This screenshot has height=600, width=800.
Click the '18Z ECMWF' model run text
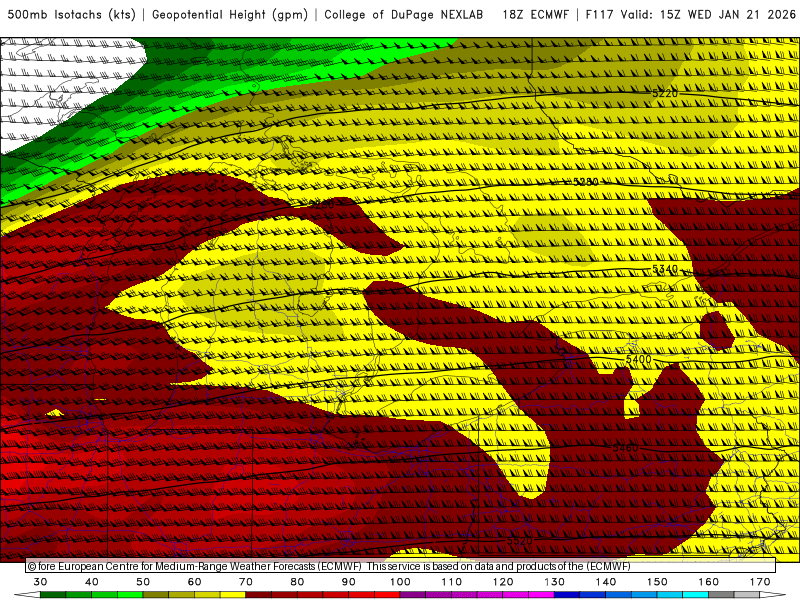pyautogui.click(x=535, y=15)
